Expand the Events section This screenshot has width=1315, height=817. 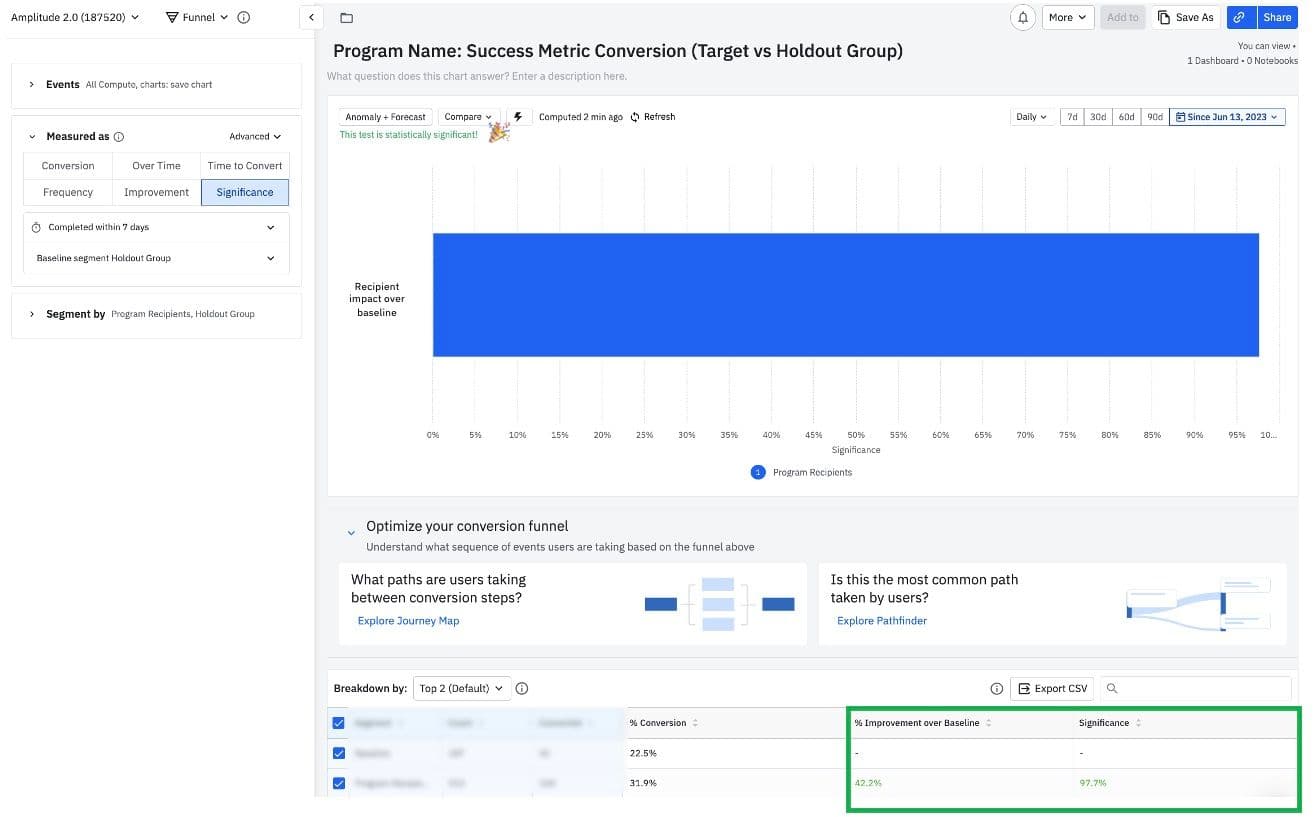(x=31, y=85)
